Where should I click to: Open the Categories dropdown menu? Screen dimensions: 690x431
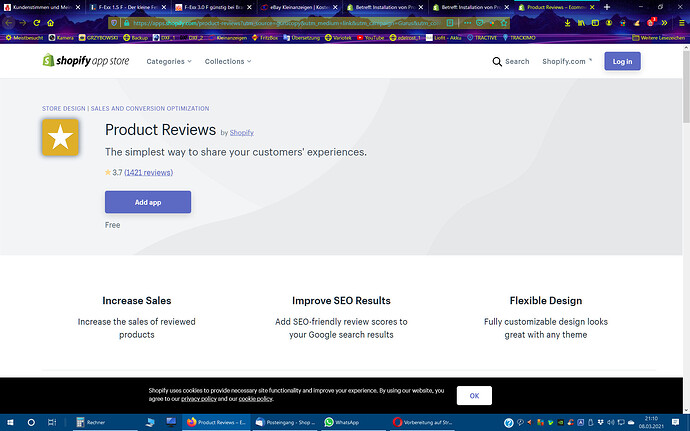click(169, 61)
